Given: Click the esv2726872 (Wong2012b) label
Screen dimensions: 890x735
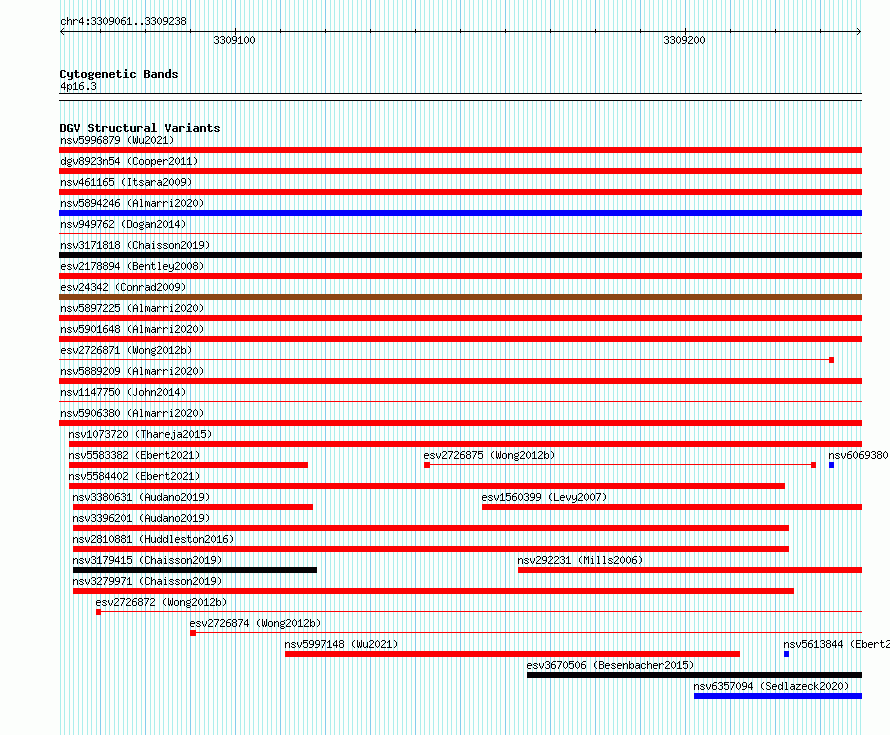Looking at the screenshot, I should (x=161, y=602).
